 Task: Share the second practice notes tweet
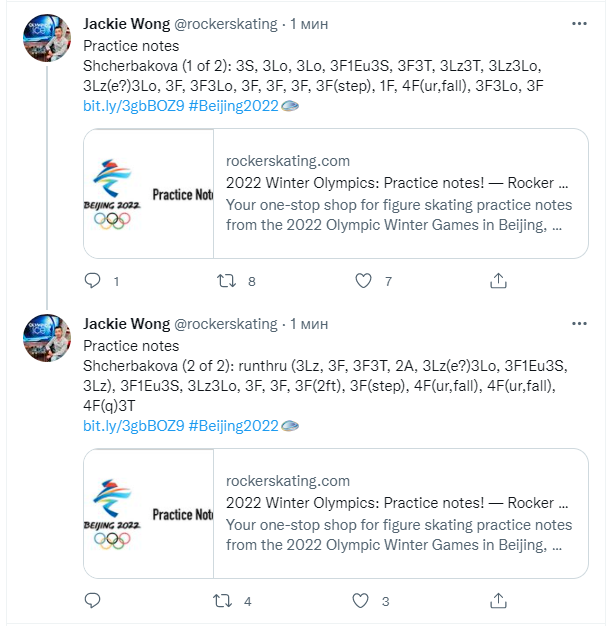click(497, 601)
